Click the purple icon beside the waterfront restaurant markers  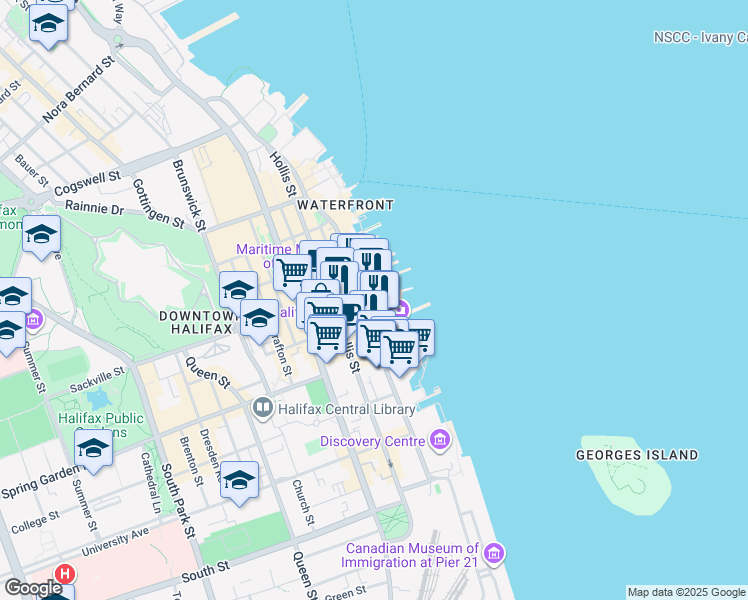click(404, 309)
